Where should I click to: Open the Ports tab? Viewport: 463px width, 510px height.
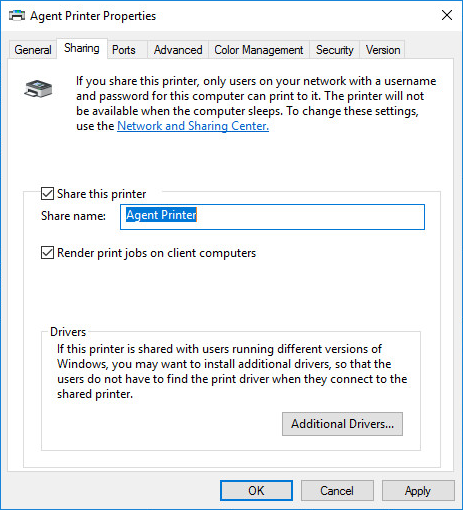(124, 50)
